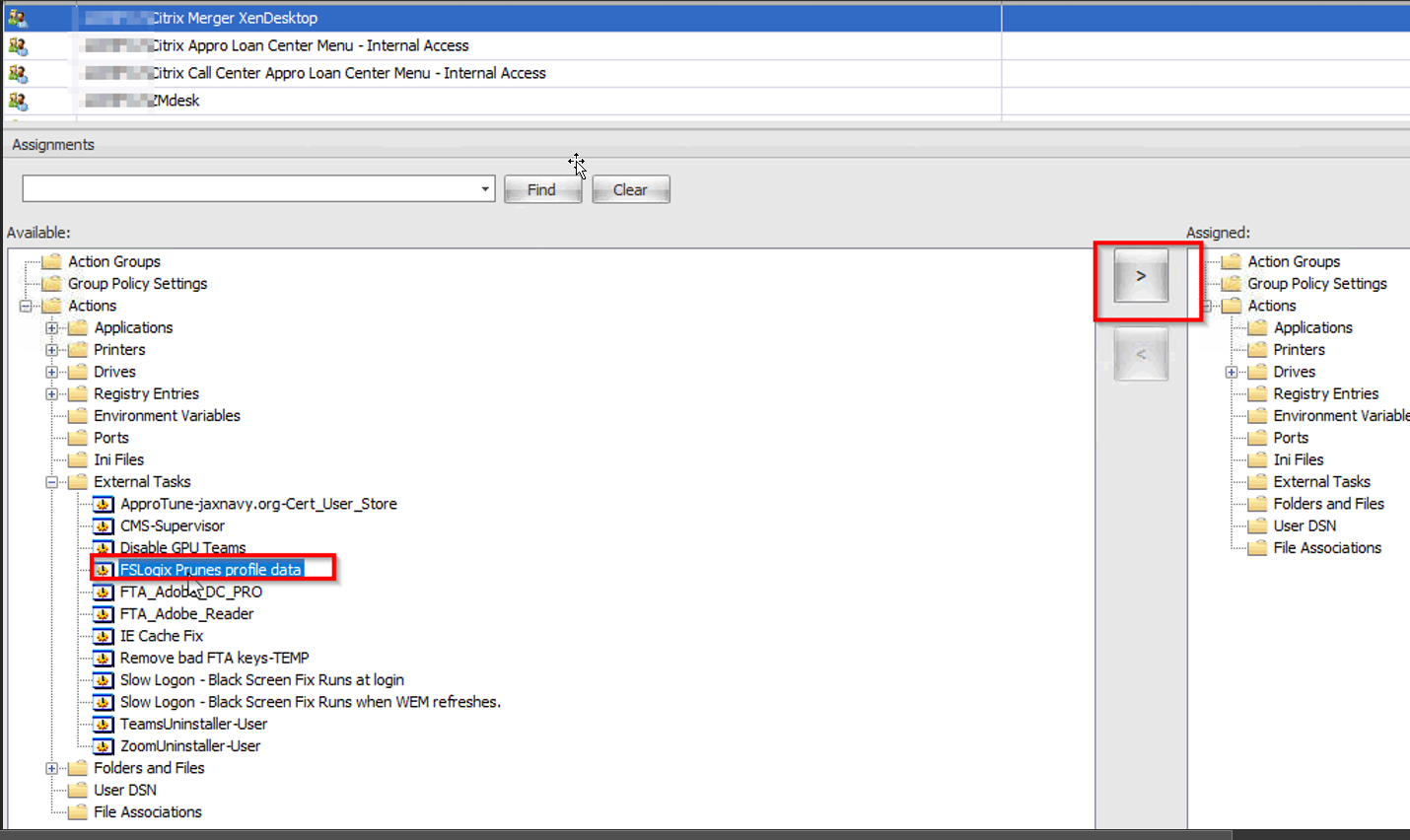1410x840 pixels.
Task: Click the TeamsUninstaller-User task icon
Action: [104, 724]
